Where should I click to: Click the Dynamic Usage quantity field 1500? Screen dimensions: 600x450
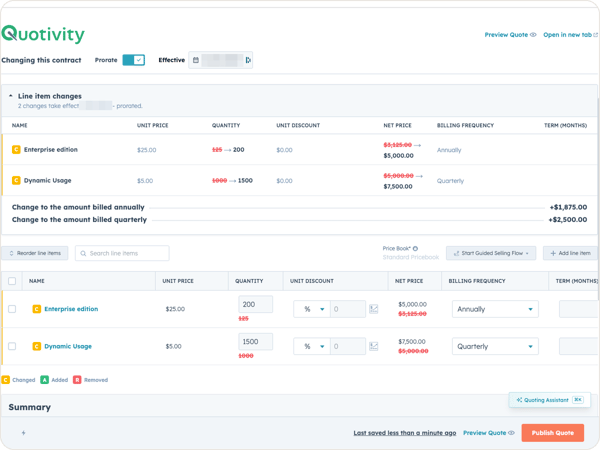tap(255, 341)
